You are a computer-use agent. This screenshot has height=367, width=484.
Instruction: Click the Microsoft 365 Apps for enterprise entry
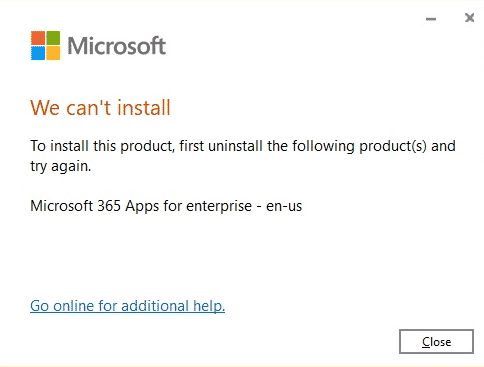(x=166, y=206)
